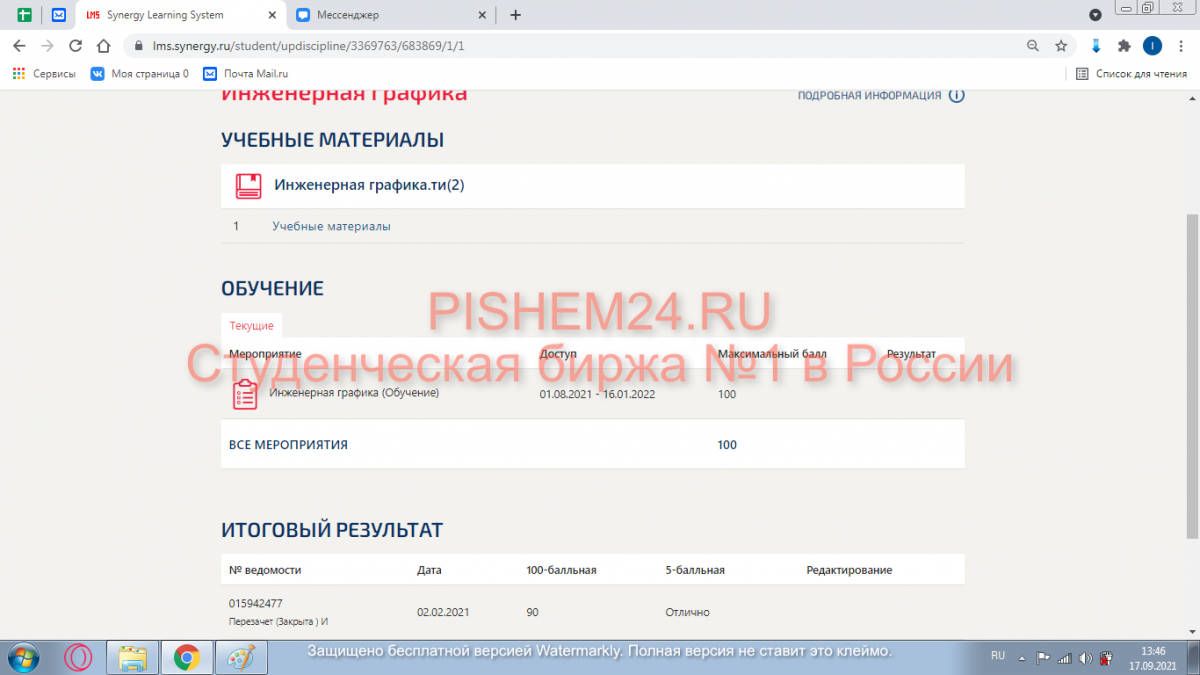Click the Windows Start button
The image size is (1200, 675).
[x=22, y=657]
